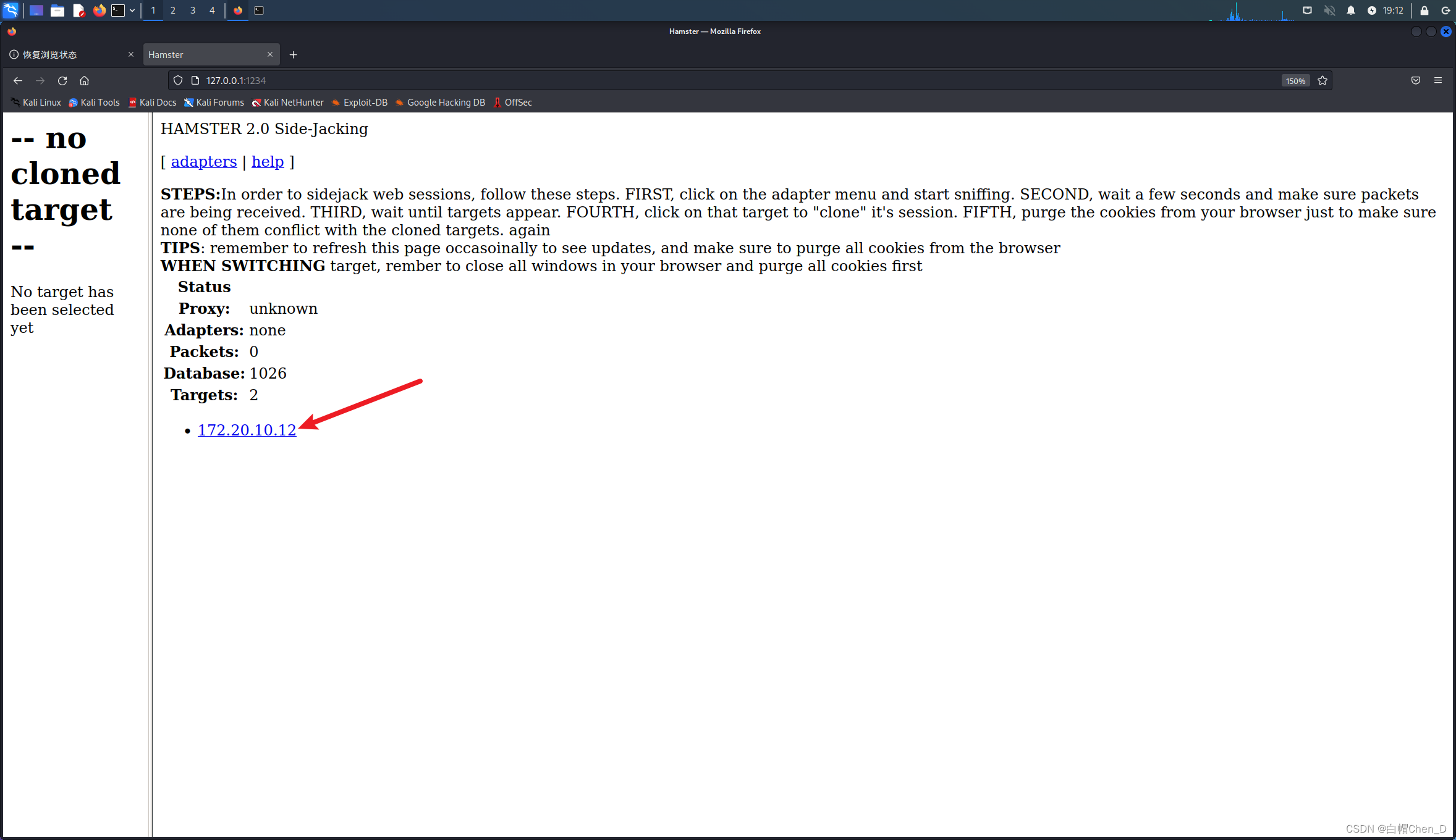Screen dimensions: 1456x840
Task: Clone the target 172.20.10.12
Action: (x=247, y=430)
